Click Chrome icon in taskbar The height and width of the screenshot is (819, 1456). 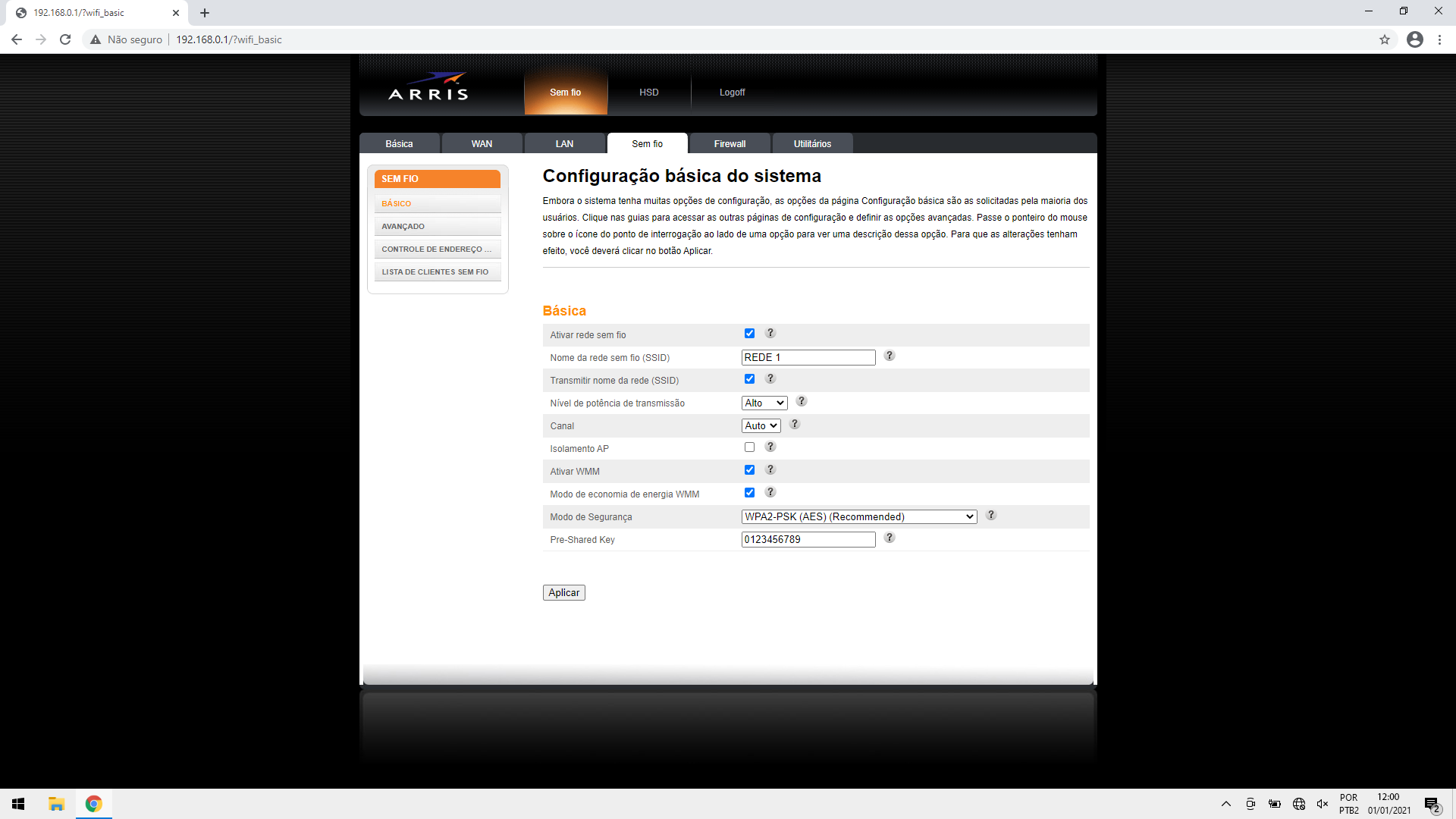point(94,804)
